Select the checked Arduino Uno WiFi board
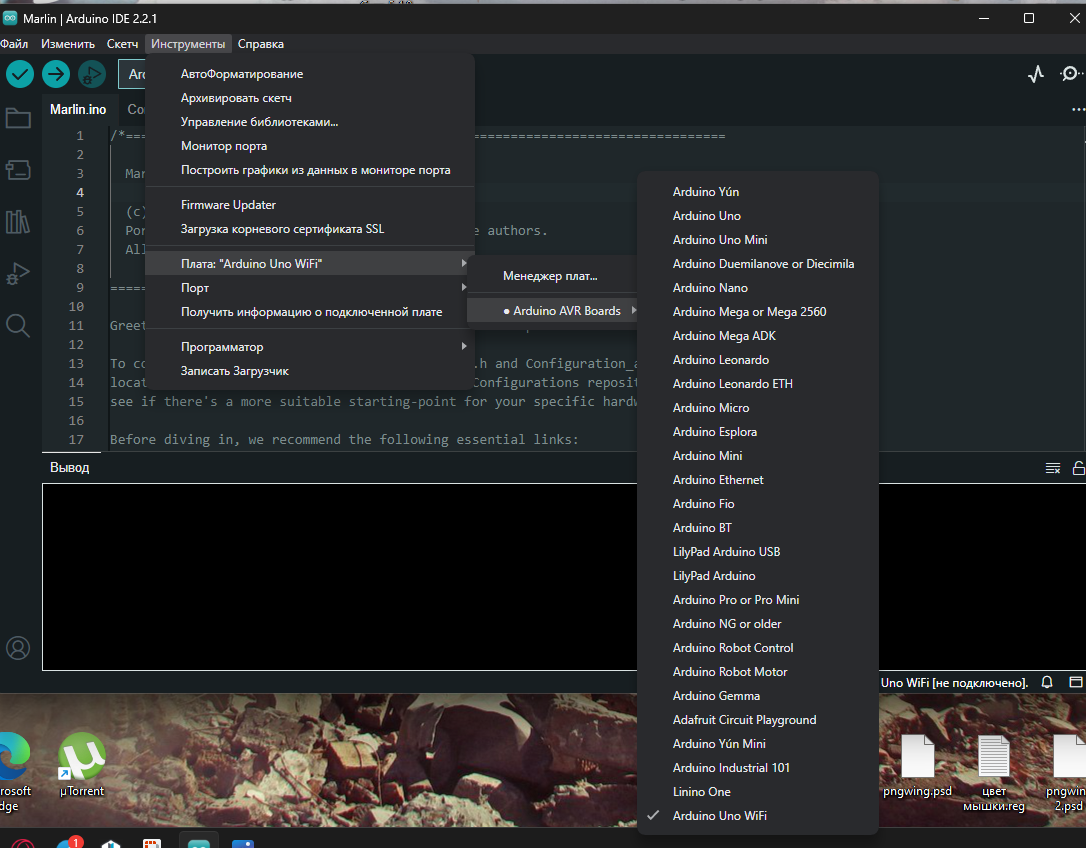 coord(720,816)
